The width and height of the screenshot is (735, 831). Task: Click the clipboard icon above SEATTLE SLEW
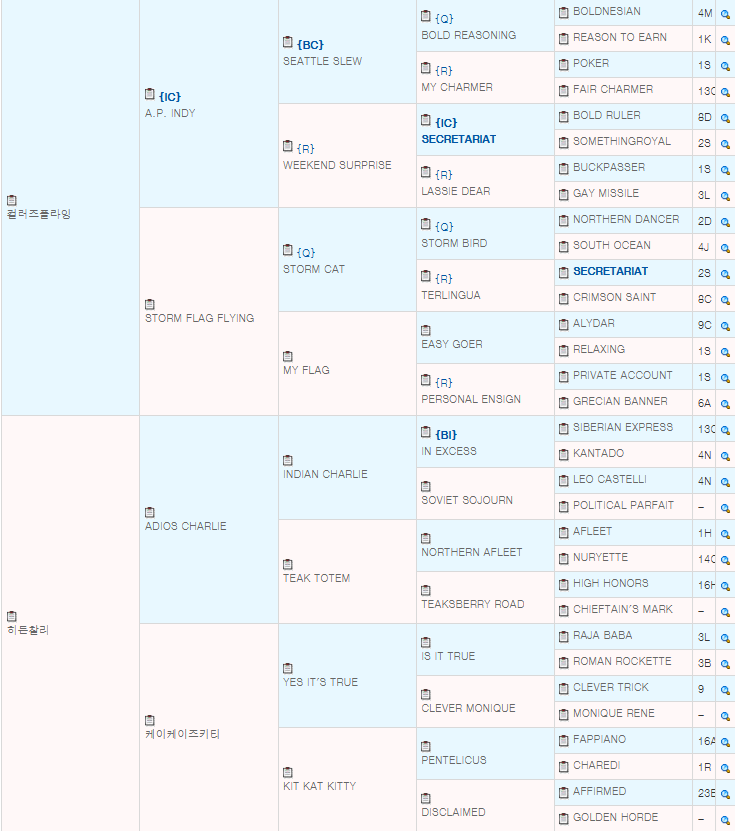point(288,42)
